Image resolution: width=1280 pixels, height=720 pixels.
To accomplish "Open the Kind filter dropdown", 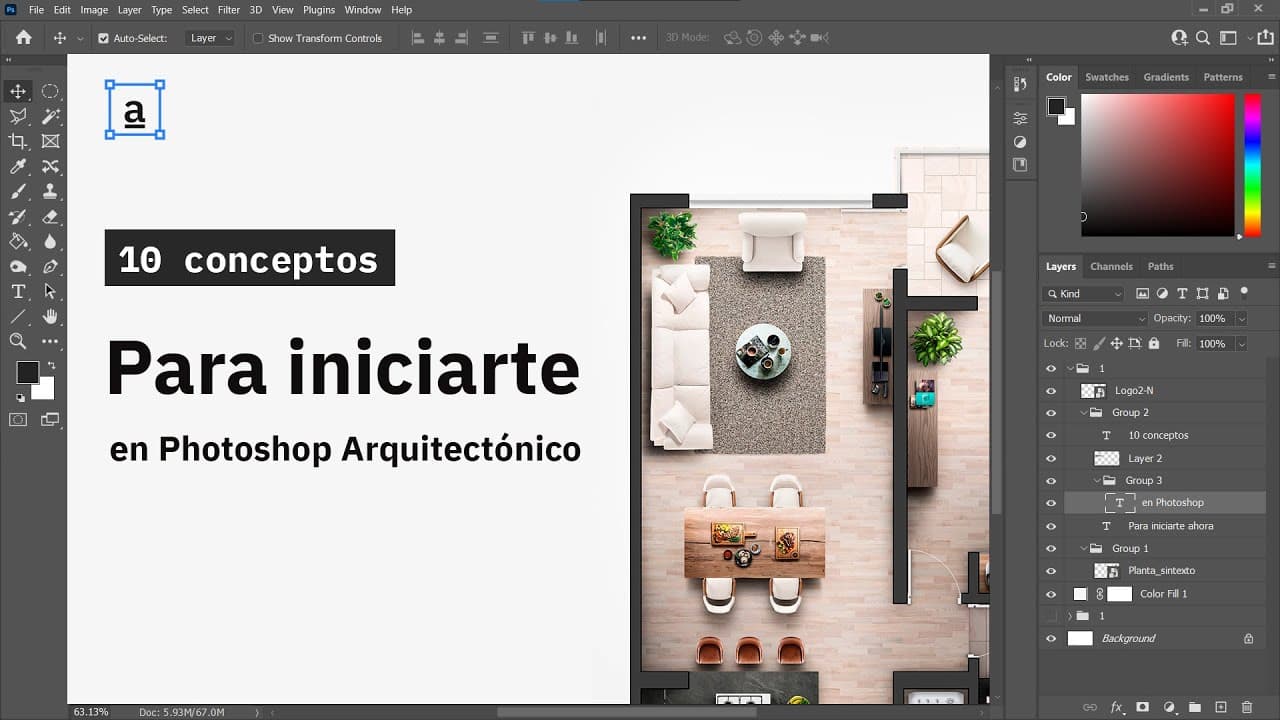I will click(1083, 294).
